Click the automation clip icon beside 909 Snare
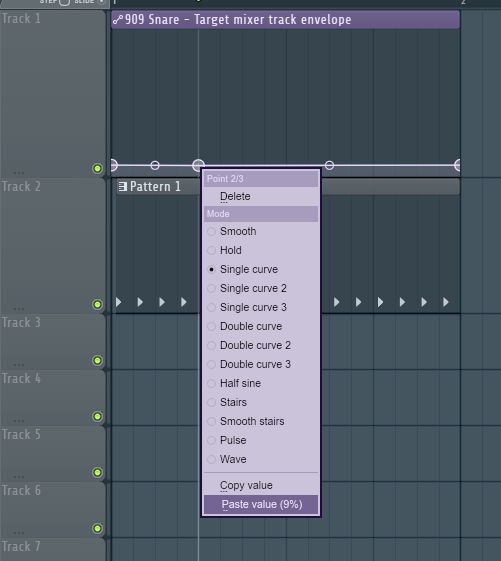501x561 pixels. [118, 19]
